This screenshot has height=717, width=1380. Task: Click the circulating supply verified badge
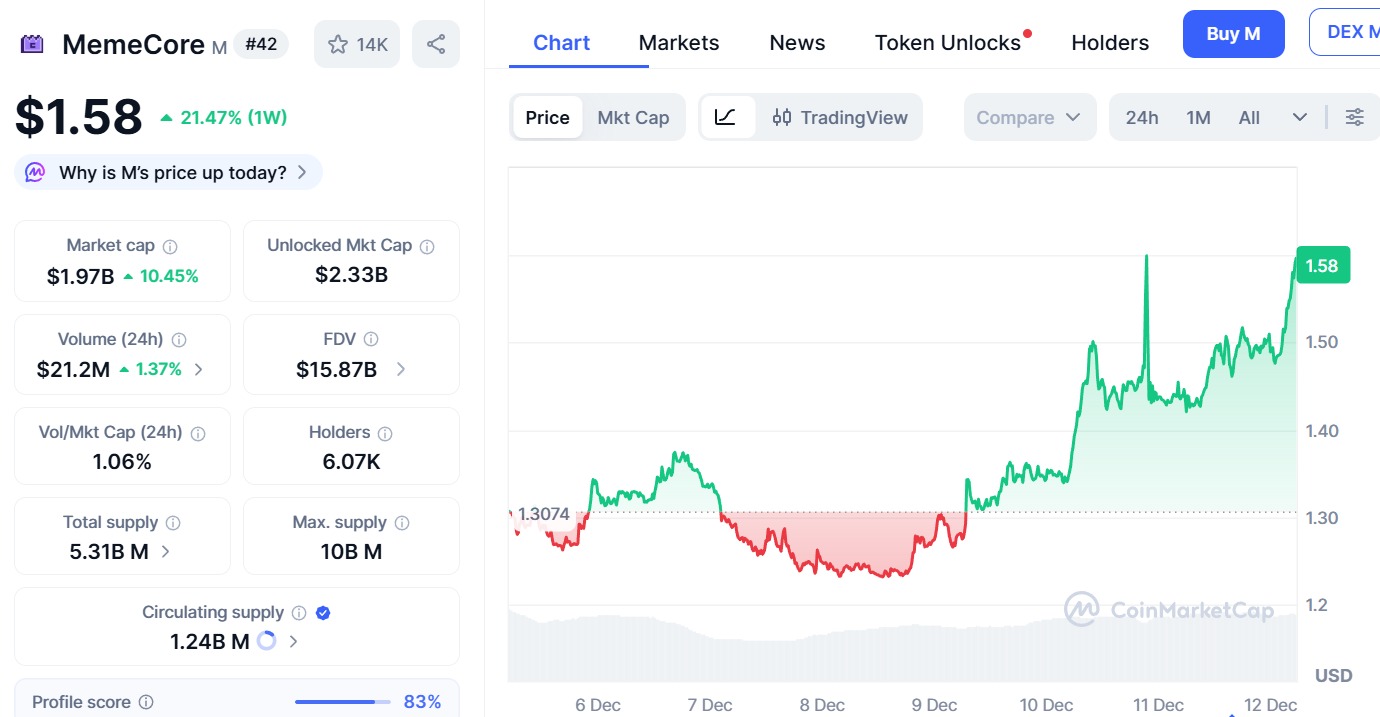click(x=323, y=613)
